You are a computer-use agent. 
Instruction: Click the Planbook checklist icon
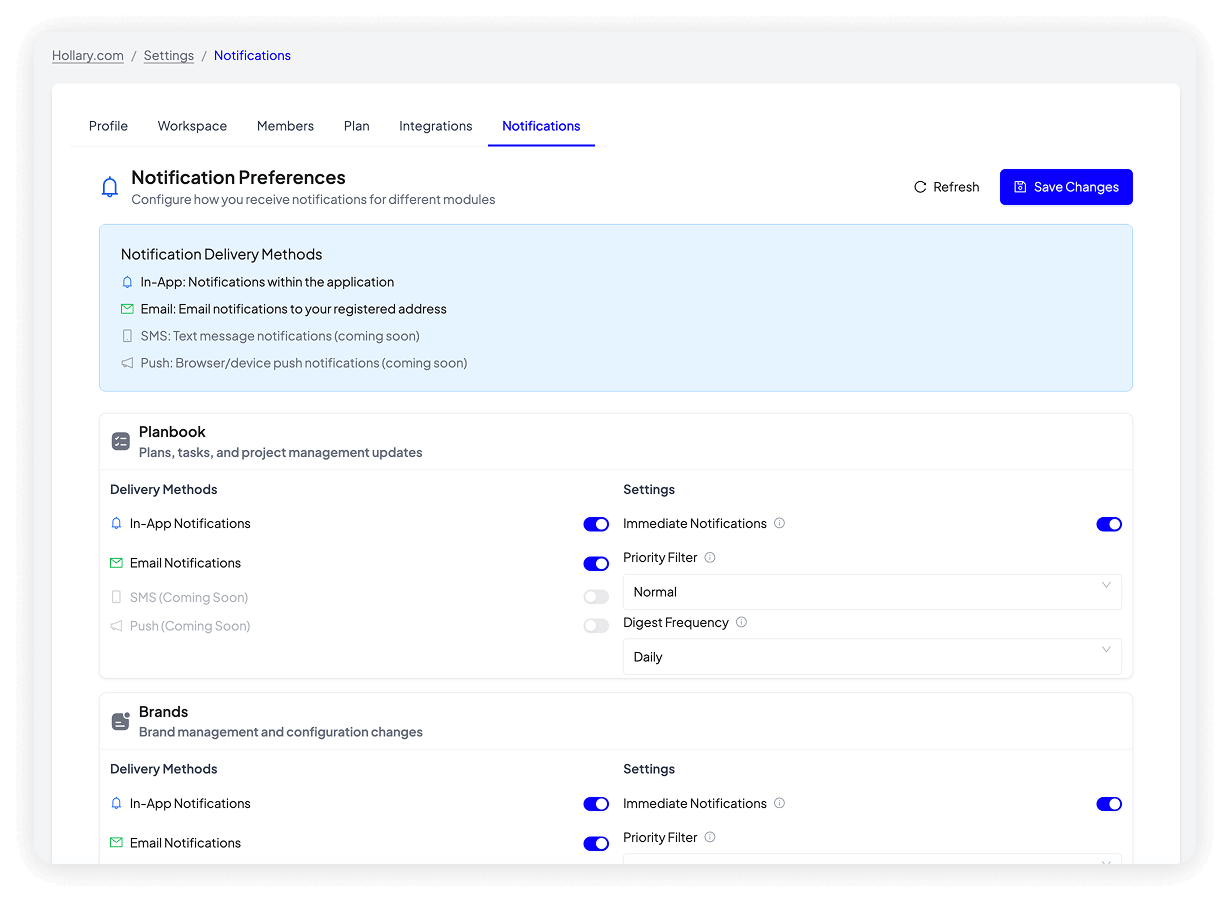pos(121,441)
